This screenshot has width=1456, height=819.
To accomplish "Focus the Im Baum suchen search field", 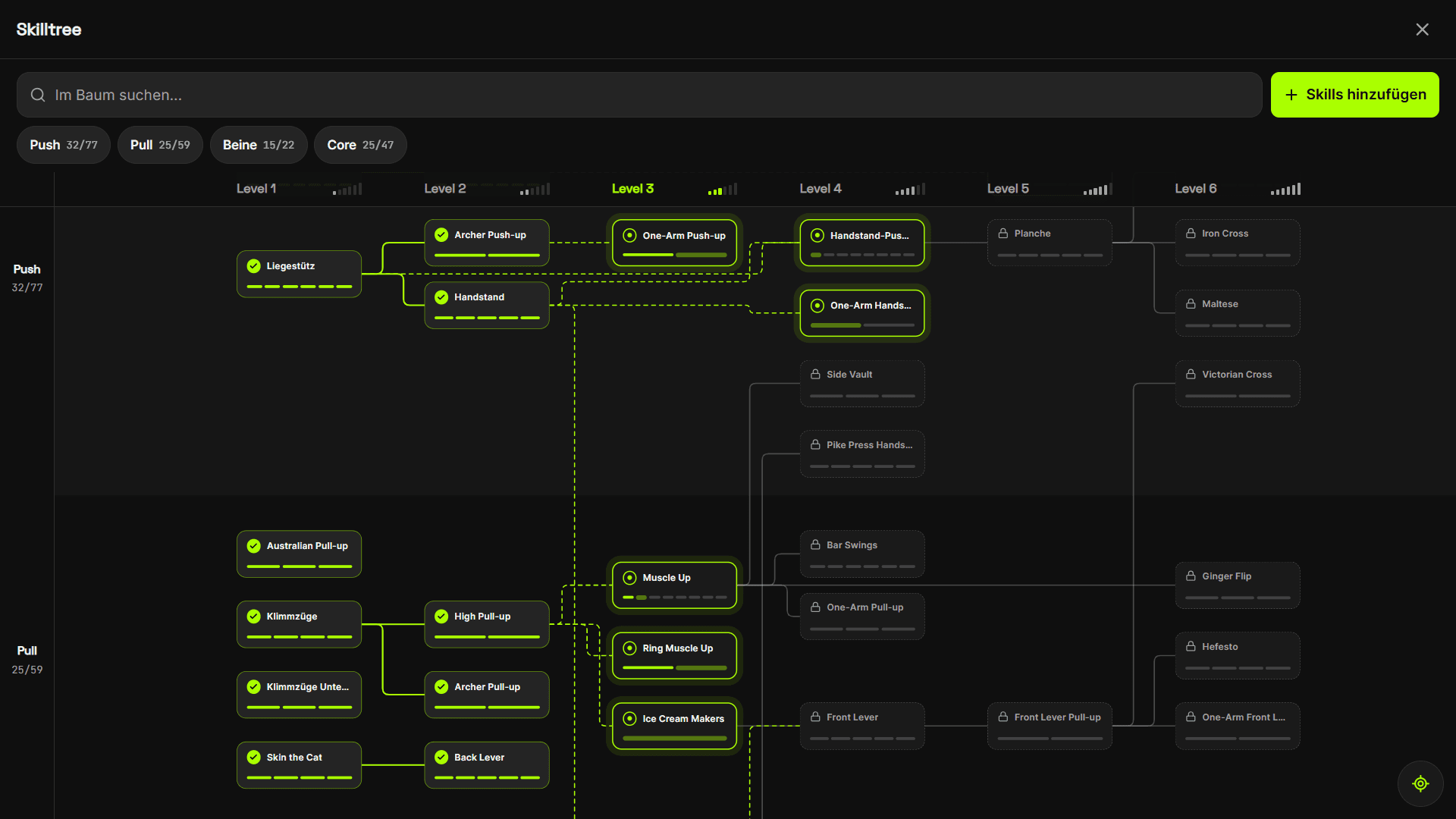I will 639,95.
